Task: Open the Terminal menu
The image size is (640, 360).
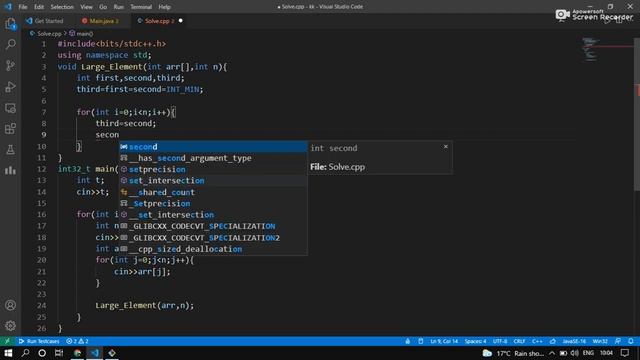Action: 141,7
